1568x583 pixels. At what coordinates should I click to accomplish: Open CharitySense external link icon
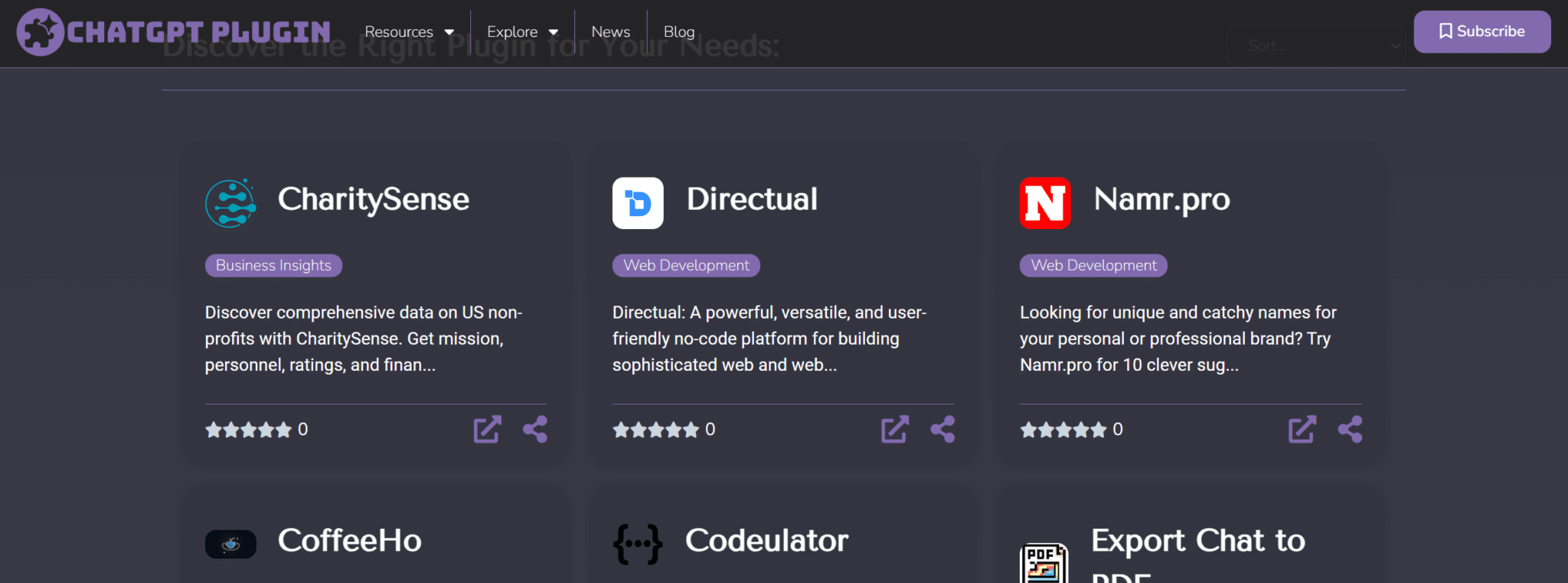[487, 429]
